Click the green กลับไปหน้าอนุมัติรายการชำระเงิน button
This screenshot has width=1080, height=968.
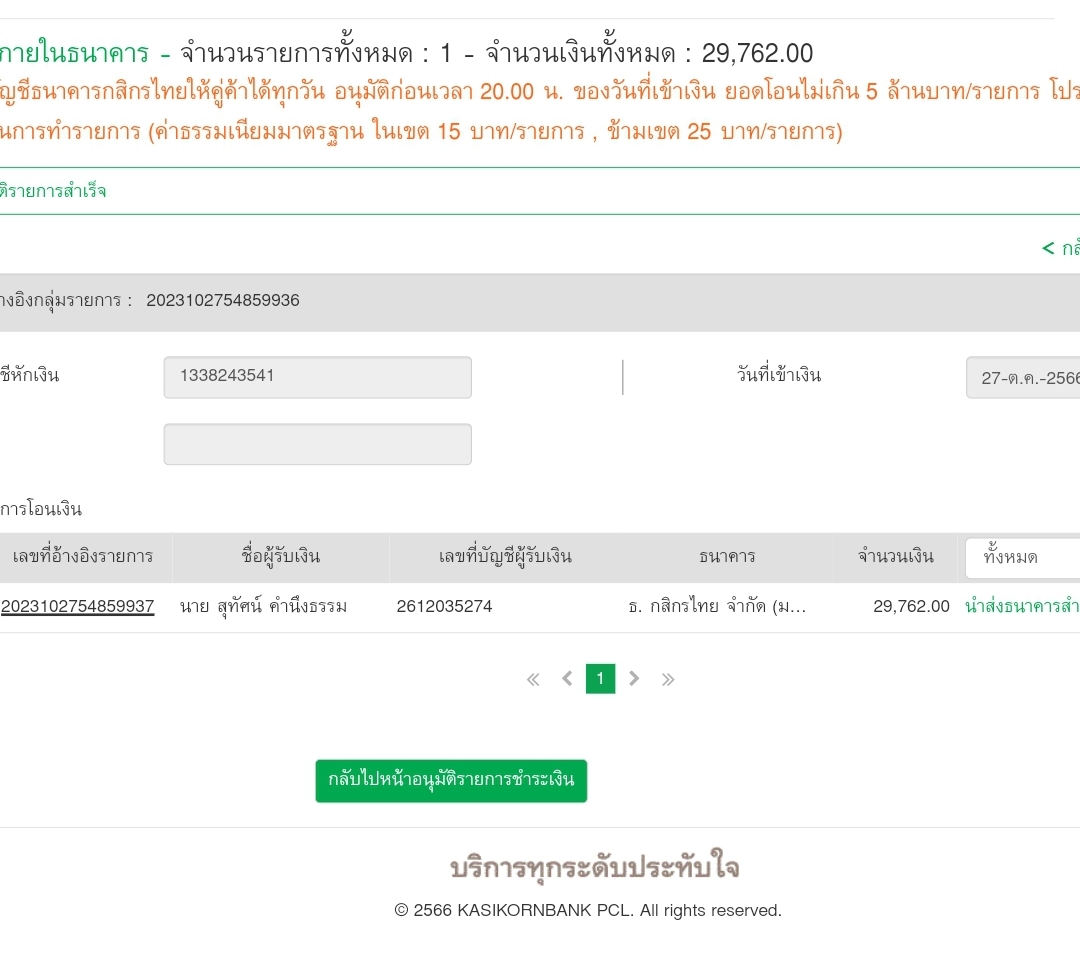tap(451, 780)
